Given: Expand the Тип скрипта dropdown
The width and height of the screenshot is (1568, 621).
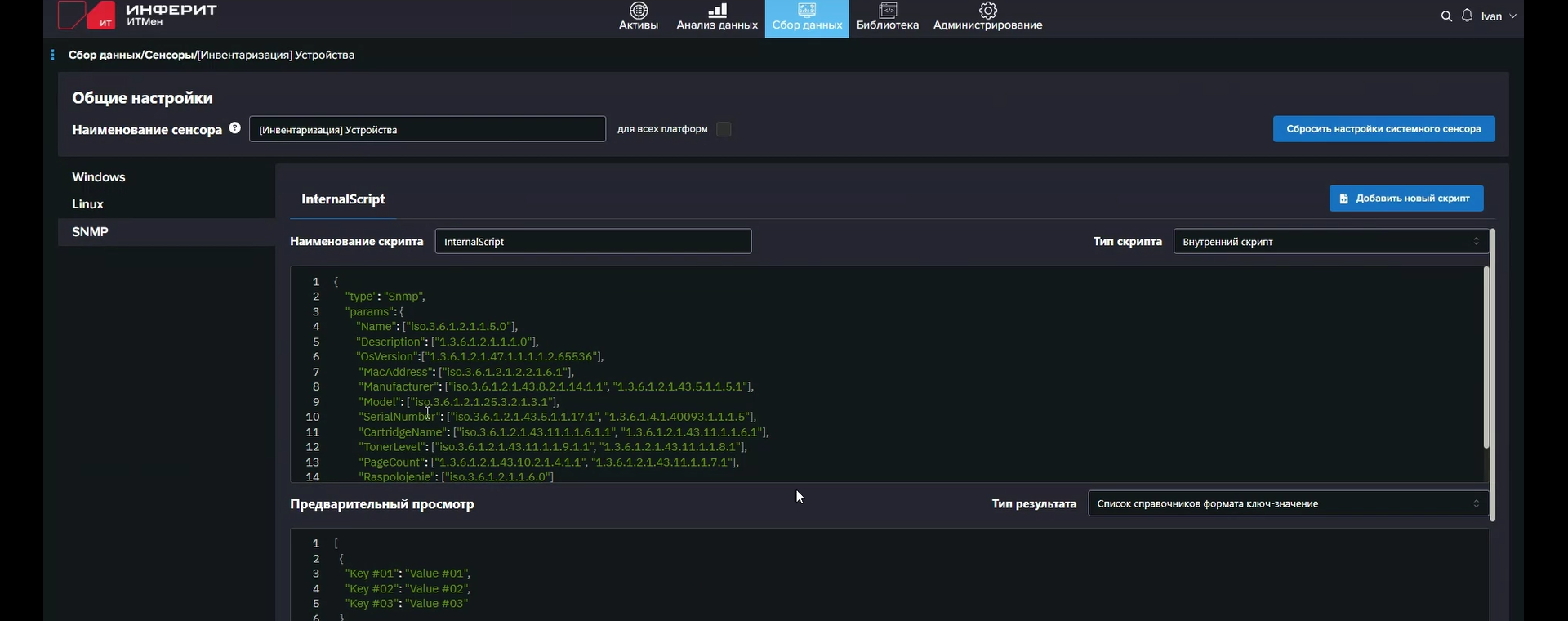Looking at the screenshot, I should (x=1330, y=242).
